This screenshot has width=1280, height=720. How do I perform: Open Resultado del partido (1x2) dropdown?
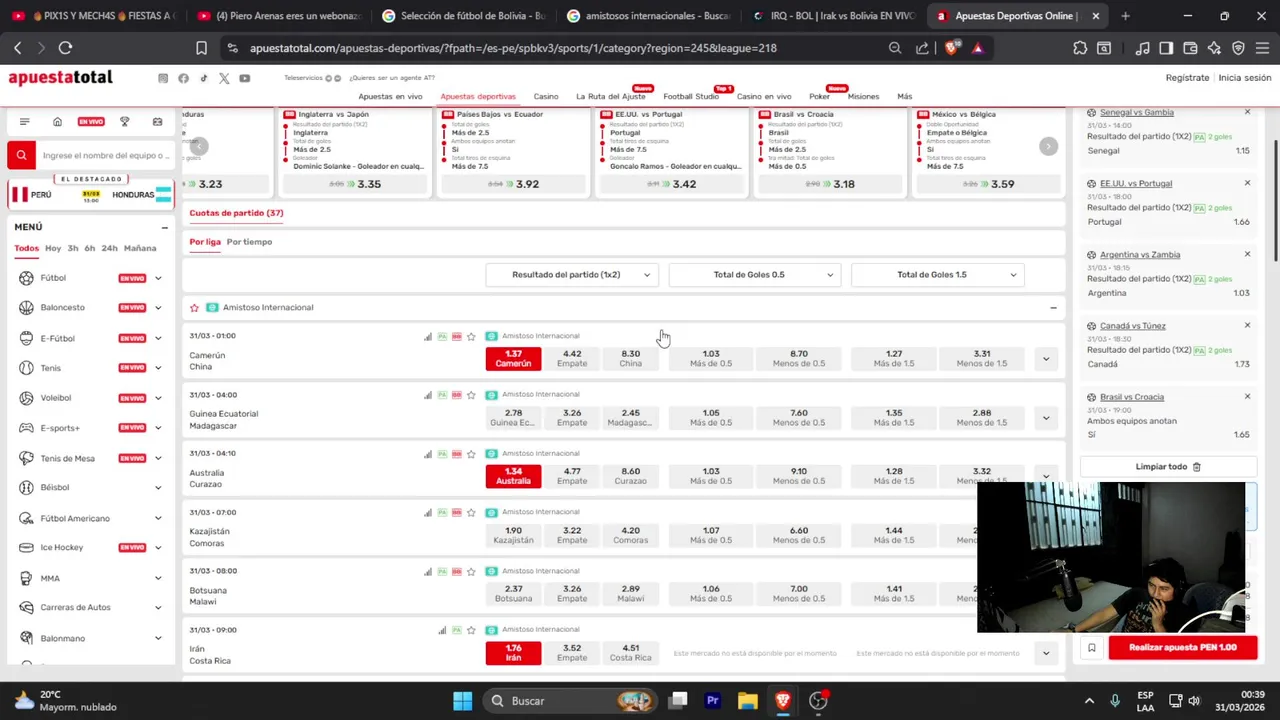(572, 275)
